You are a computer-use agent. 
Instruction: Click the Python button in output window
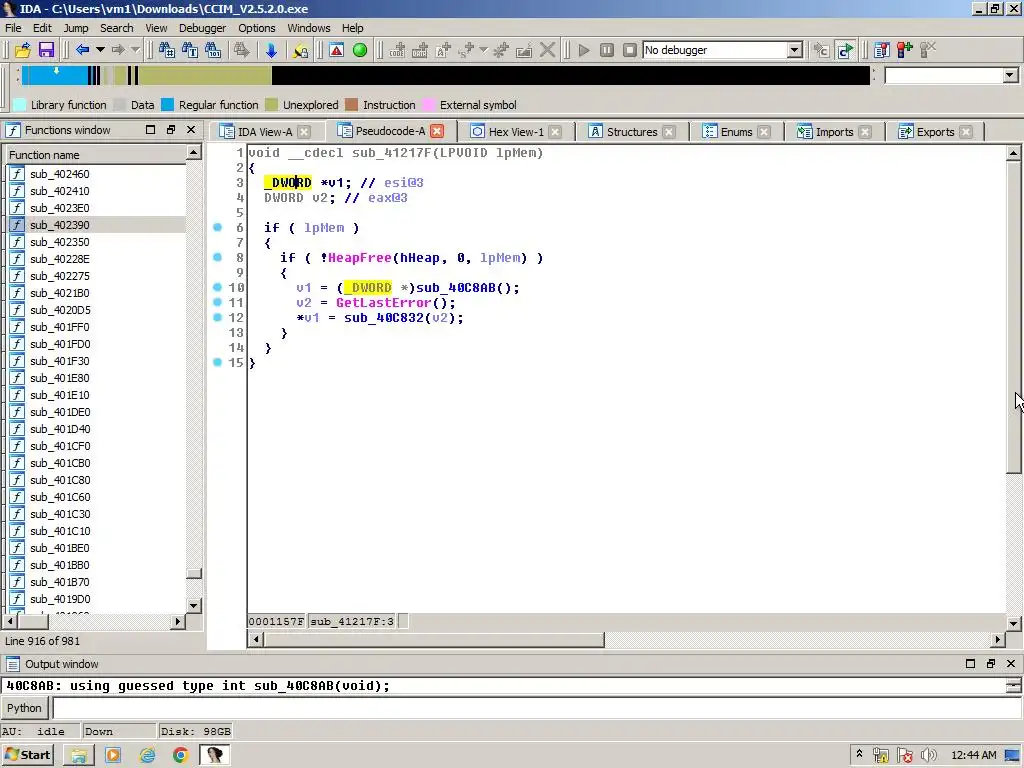(24, 708)
